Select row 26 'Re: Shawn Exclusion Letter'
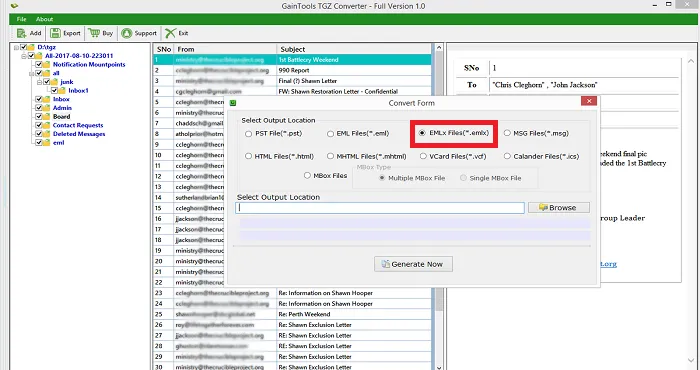Viewport: 700px width, 370px height. pos(293,325)
